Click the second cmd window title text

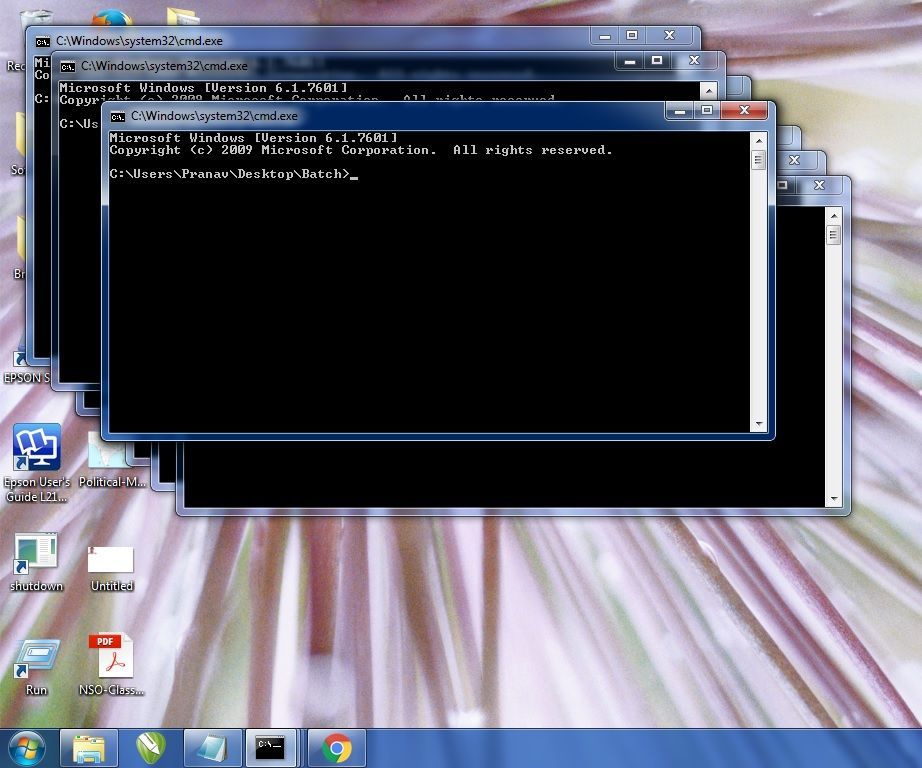(164, 66)
